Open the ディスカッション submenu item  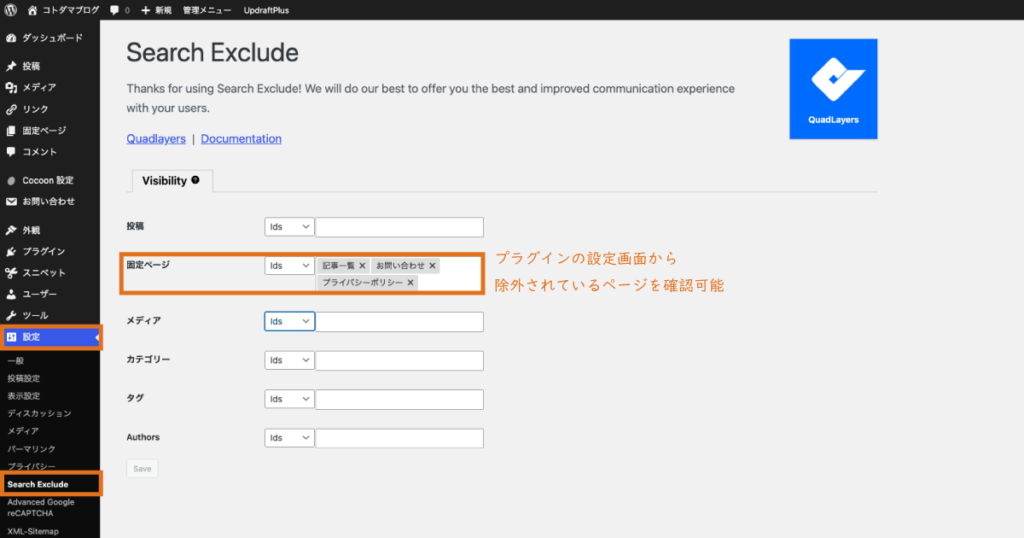pyautogui.click(x=39, y=414)
